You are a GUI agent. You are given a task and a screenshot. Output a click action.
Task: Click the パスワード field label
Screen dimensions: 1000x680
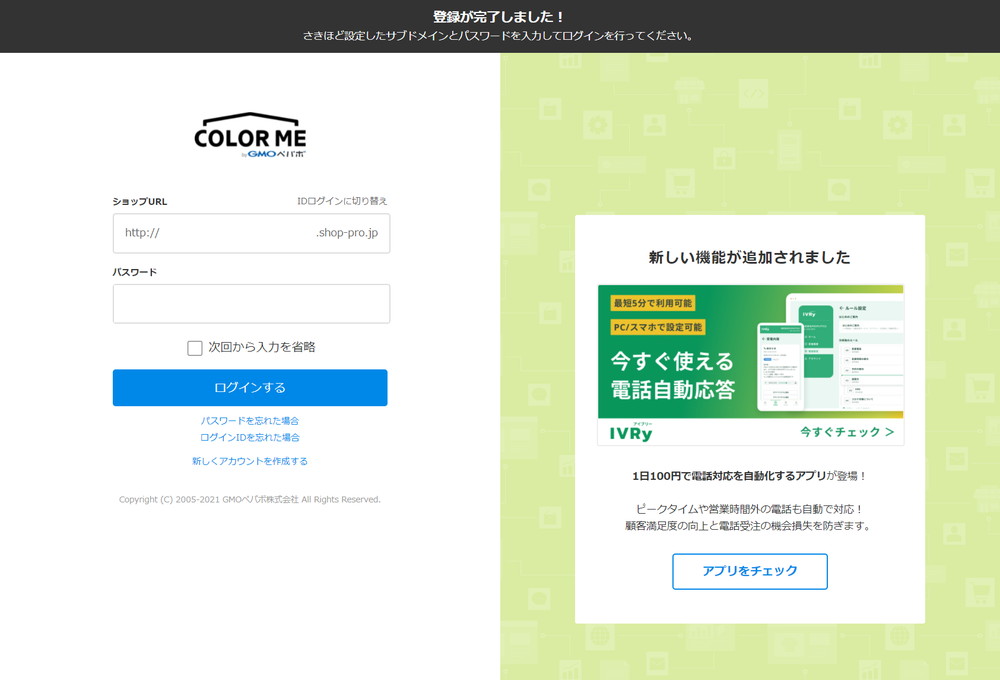(135, 272)
